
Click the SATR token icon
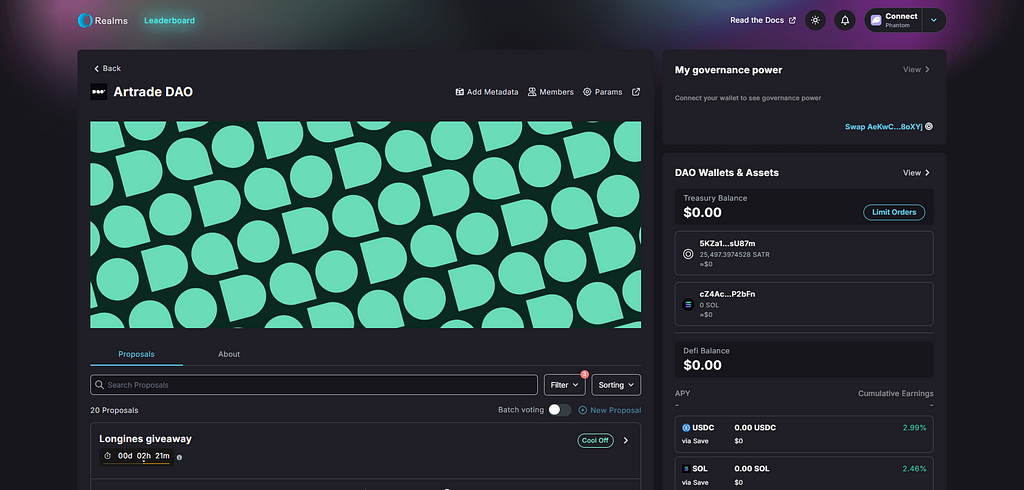[x=688, y=254]
